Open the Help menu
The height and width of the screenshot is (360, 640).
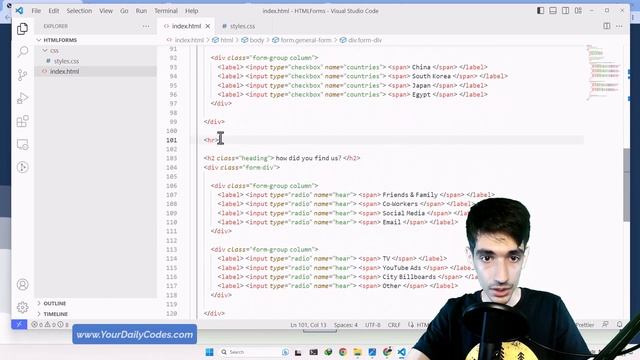191,11
